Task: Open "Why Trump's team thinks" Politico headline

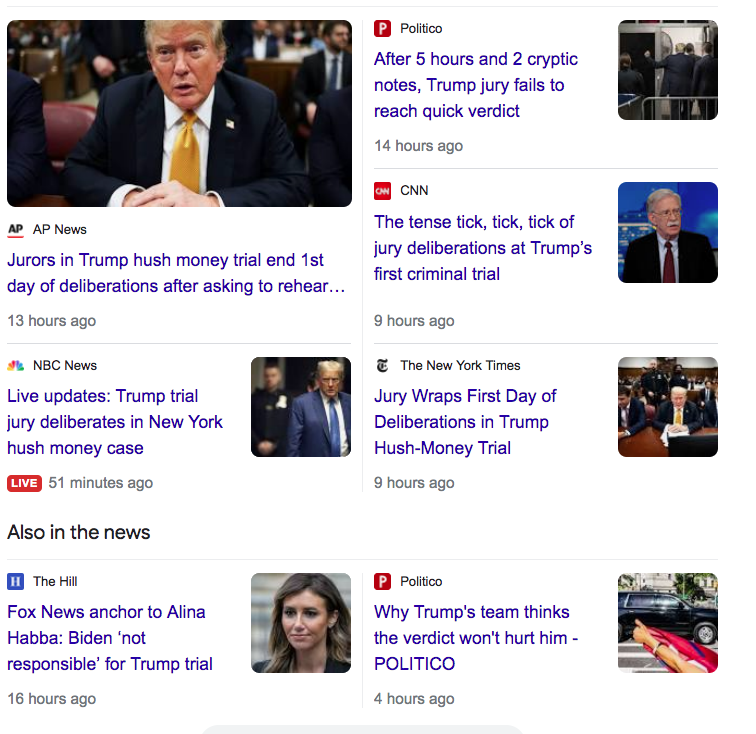Action: 476,638
